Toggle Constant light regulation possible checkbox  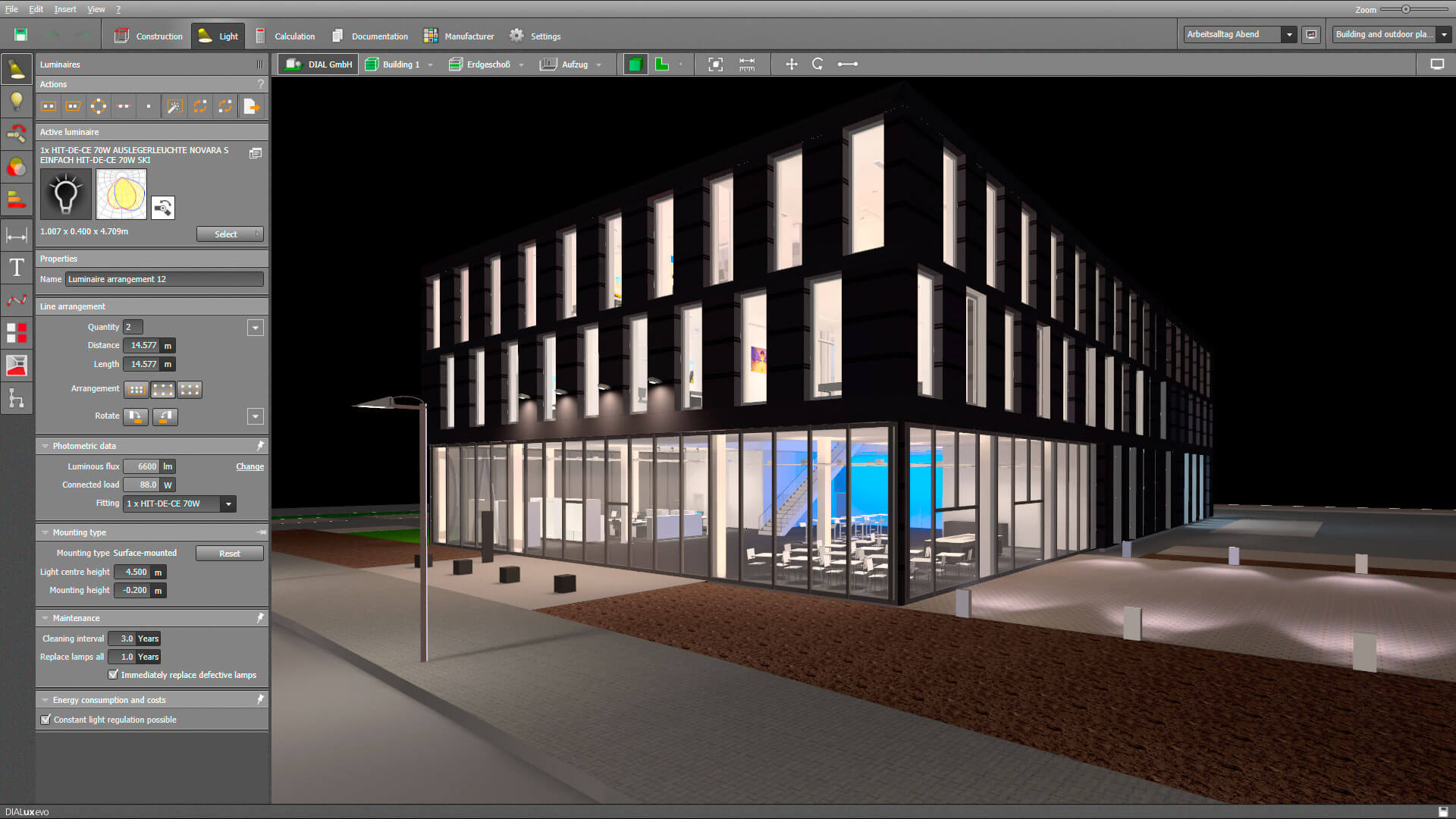45,720
